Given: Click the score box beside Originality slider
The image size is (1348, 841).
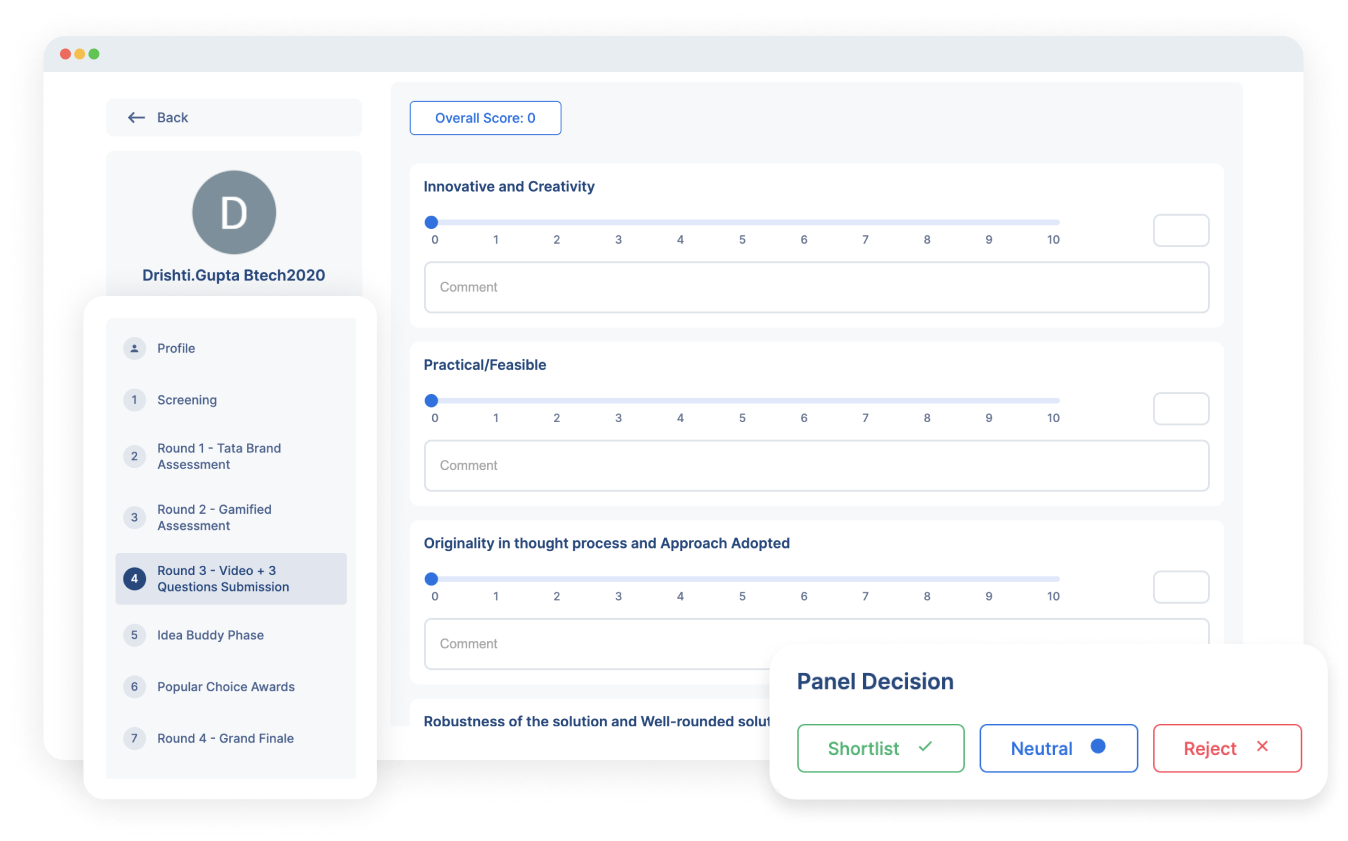Looking at the screenshot, I should [1181, 587].
